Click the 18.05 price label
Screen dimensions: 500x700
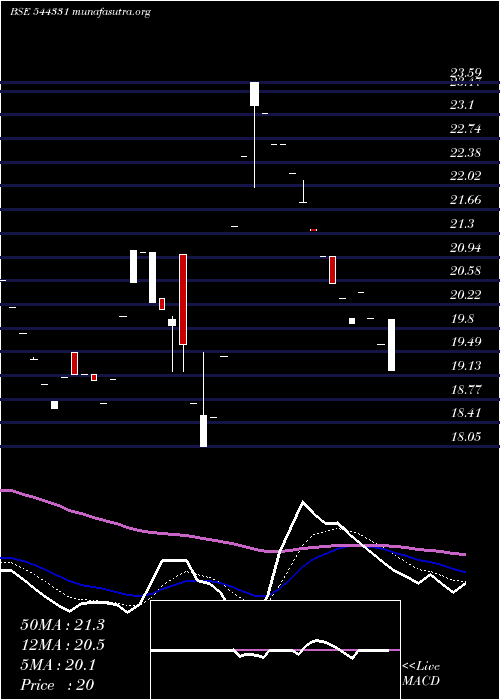[466, 437]
